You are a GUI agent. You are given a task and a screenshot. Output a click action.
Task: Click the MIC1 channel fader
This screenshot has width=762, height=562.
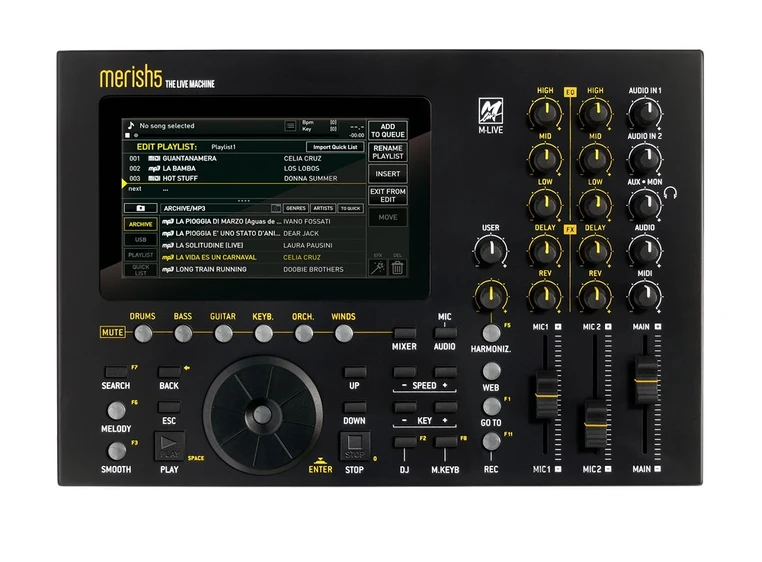click(x=547, y=395)
